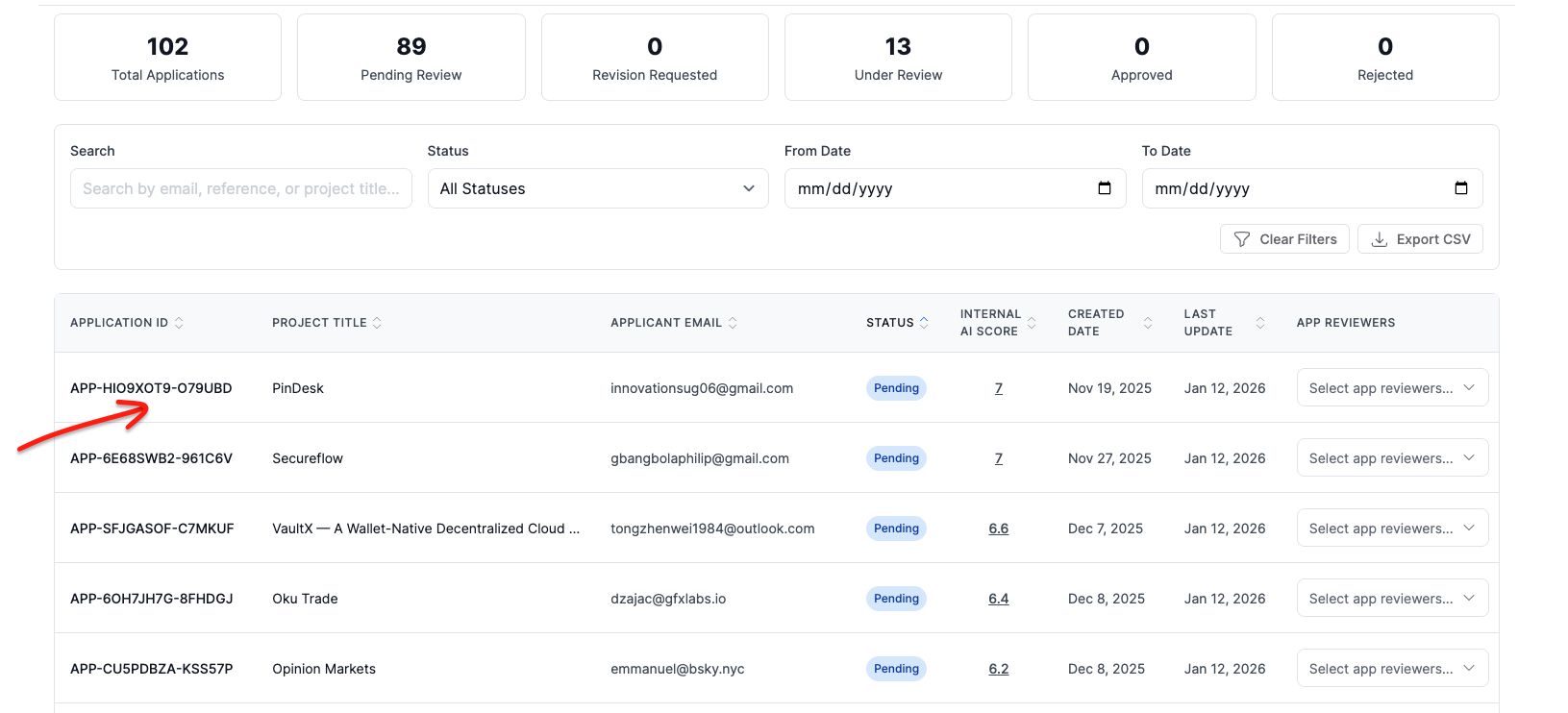Screen dimensions: 1568x713
Task: Click the Project Title sort icon
Action: [377, 323]
